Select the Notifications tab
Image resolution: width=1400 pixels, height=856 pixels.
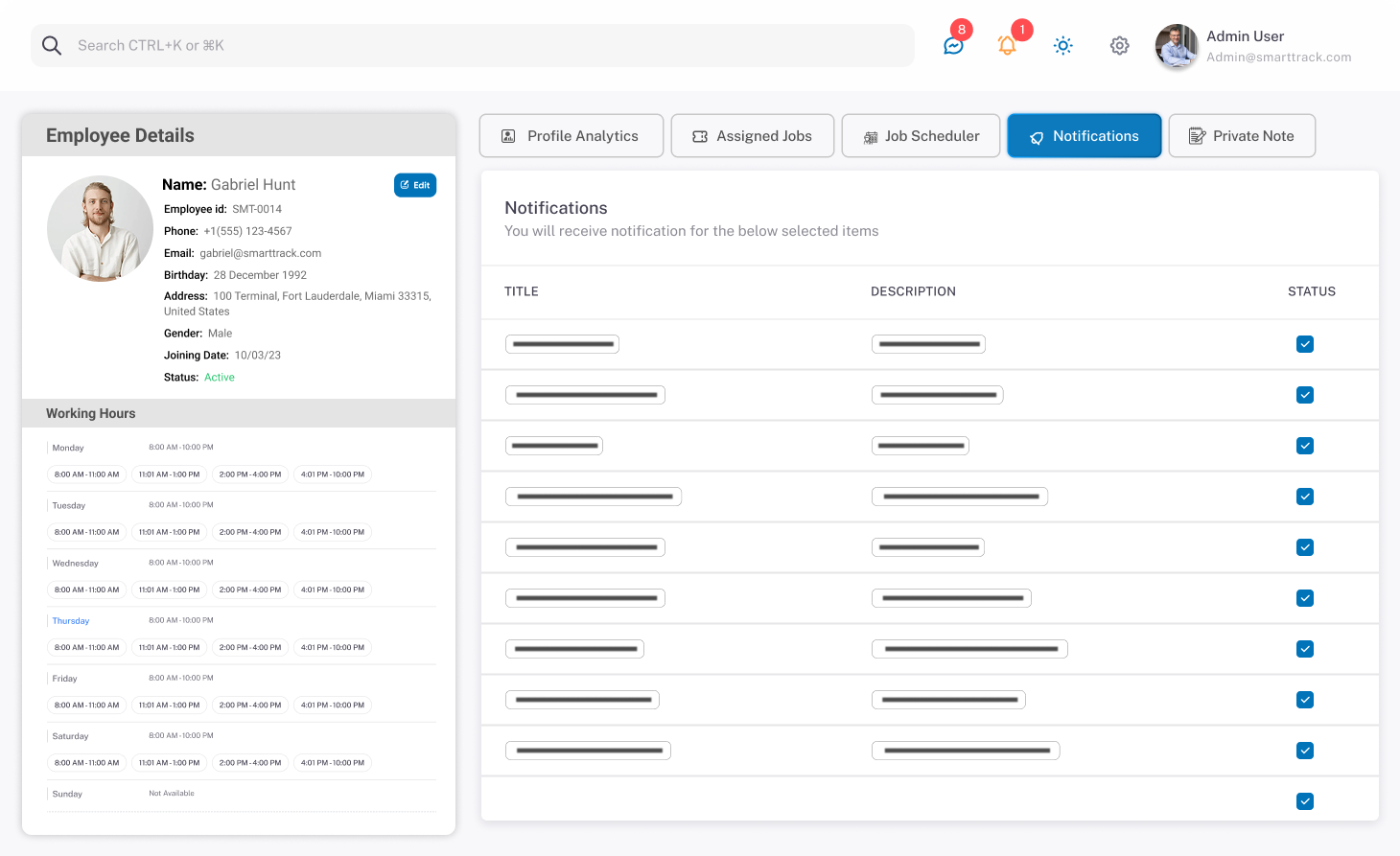1084,136
